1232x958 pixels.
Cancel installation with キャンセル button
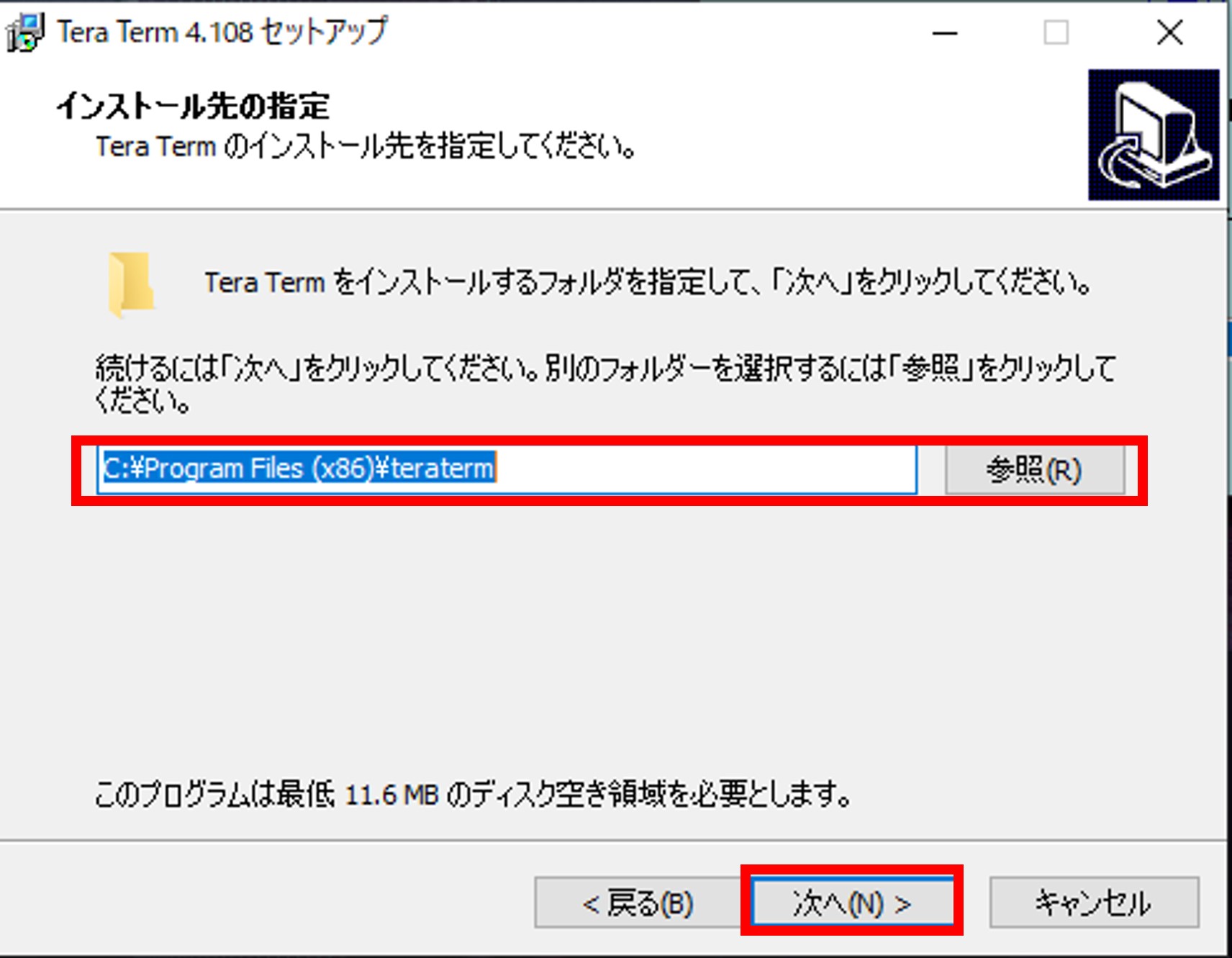coord(1094,903)
